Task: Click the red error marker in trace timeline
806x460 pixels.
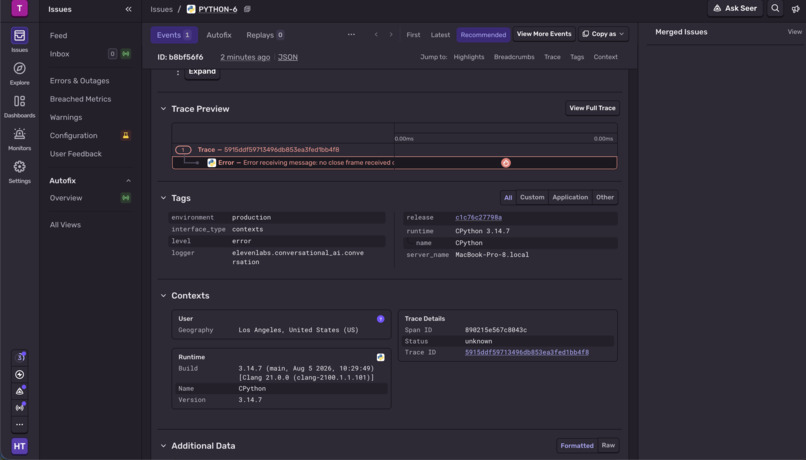Action: coord(506,162)
